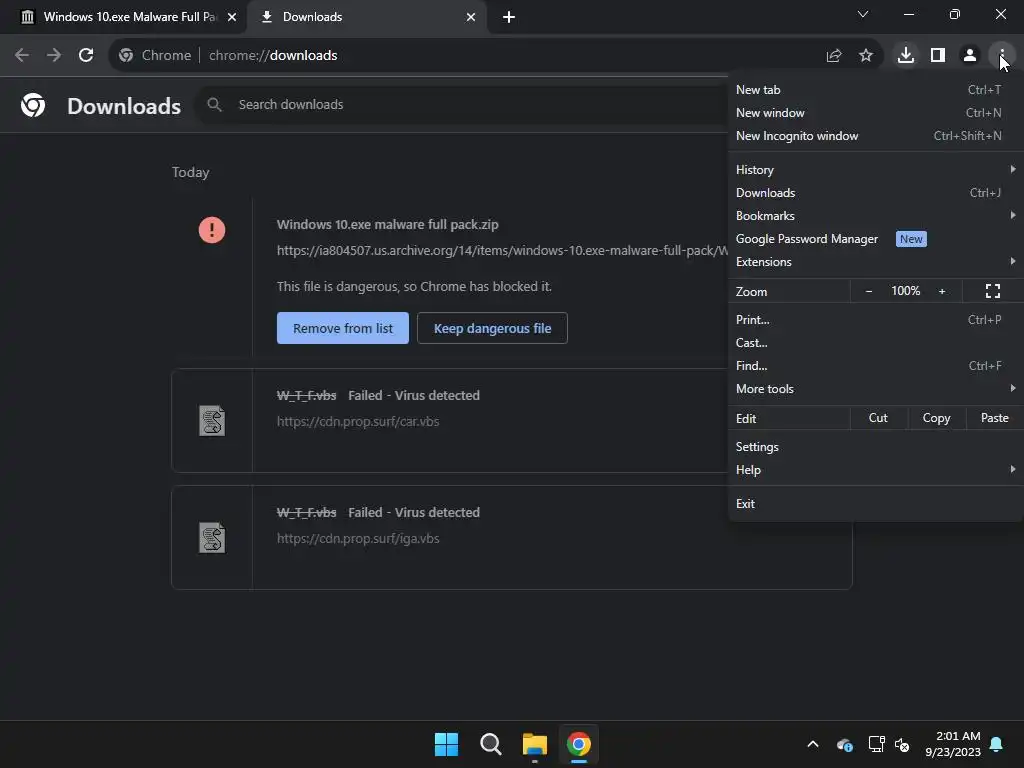The image size is (1024, 768).
Task: Toggle the side panel icon
Action: tap(938, 56)
